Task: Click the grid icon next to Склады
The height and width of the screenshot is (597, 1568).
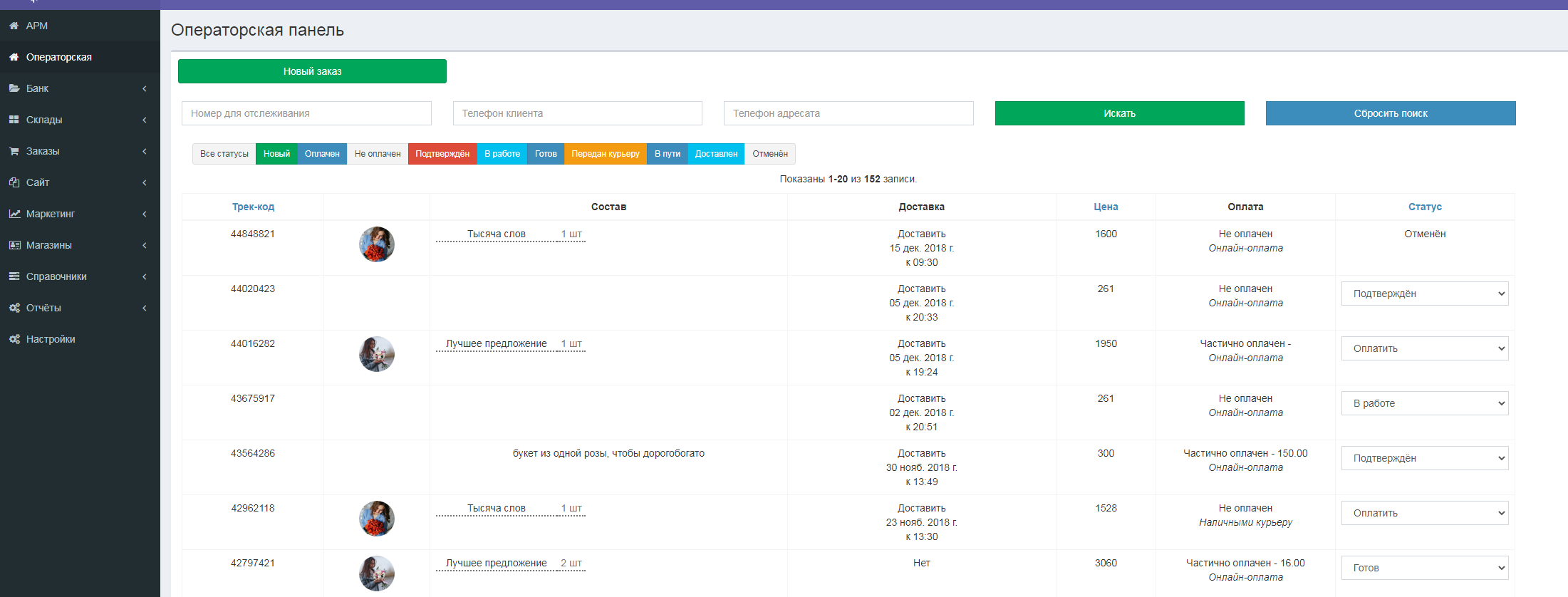Action: [14, 120]
